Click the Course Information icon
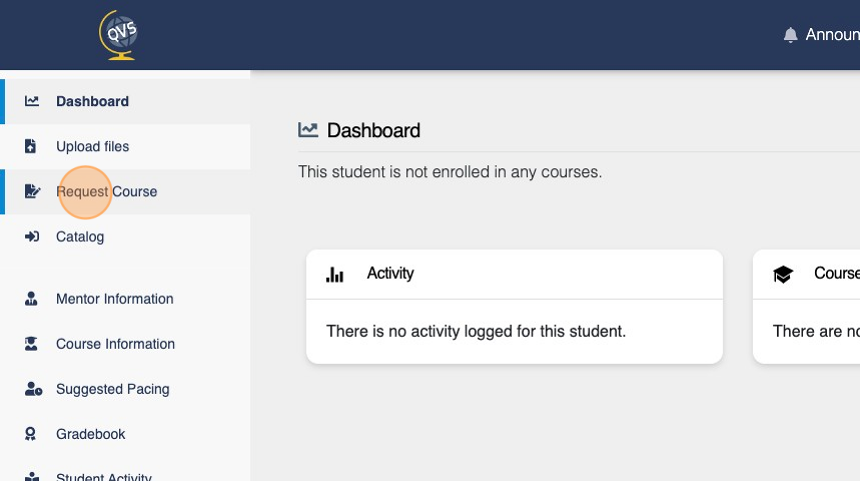 click(32, 344)
